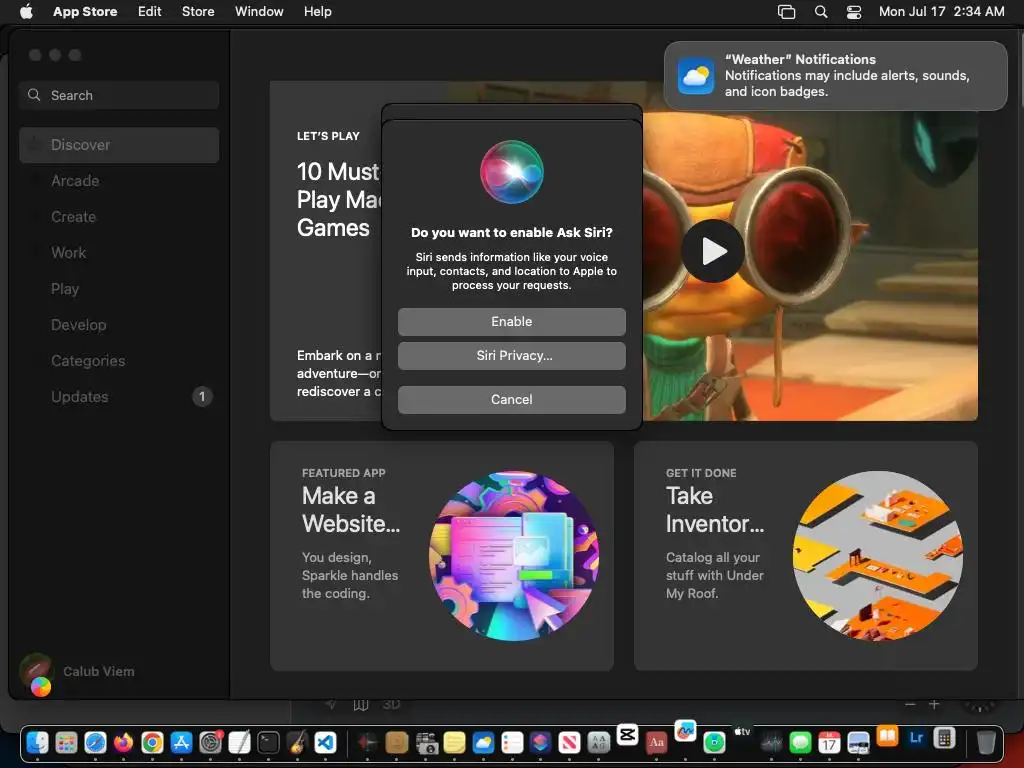The width and height of the screenshot is (1024, 768).
Task: Open Siri Privacy details
Action: click(x=511, y=355)
